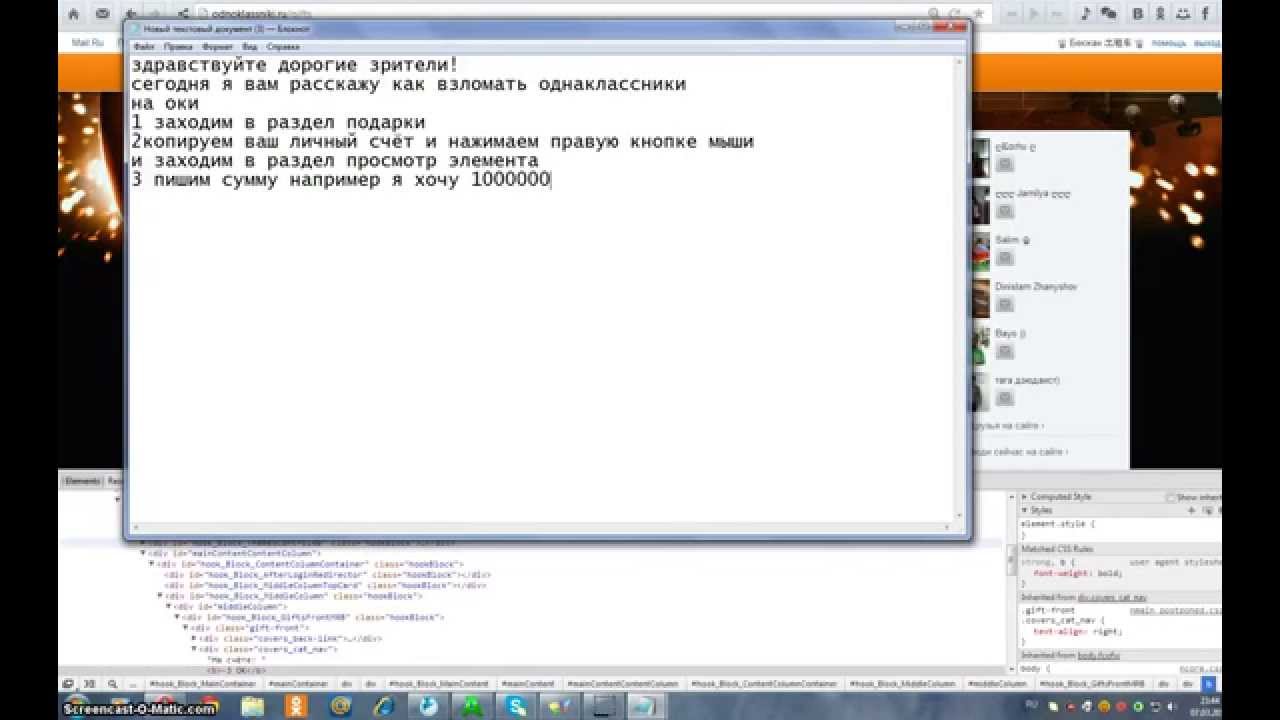This screenshot has height=720, width=1280.
Task: Collapse the hook_Block_ContentColumnContainer node
Action: click(x=151, y=564)
